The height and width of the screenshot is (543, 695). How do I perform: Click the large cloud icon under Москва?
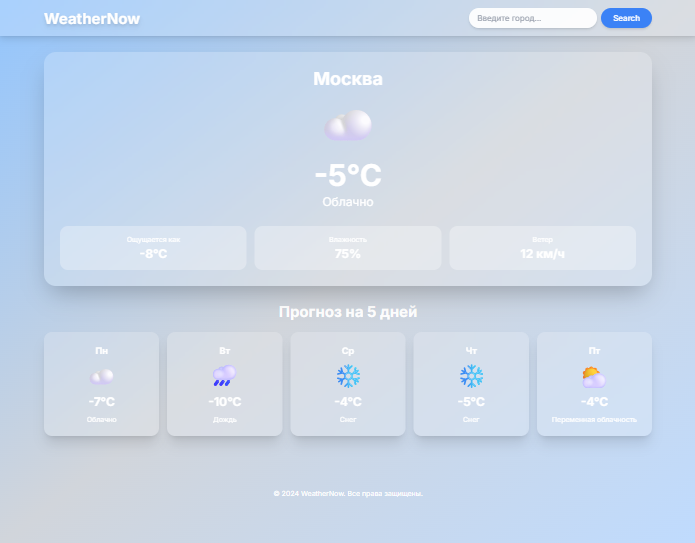(347, 126)
